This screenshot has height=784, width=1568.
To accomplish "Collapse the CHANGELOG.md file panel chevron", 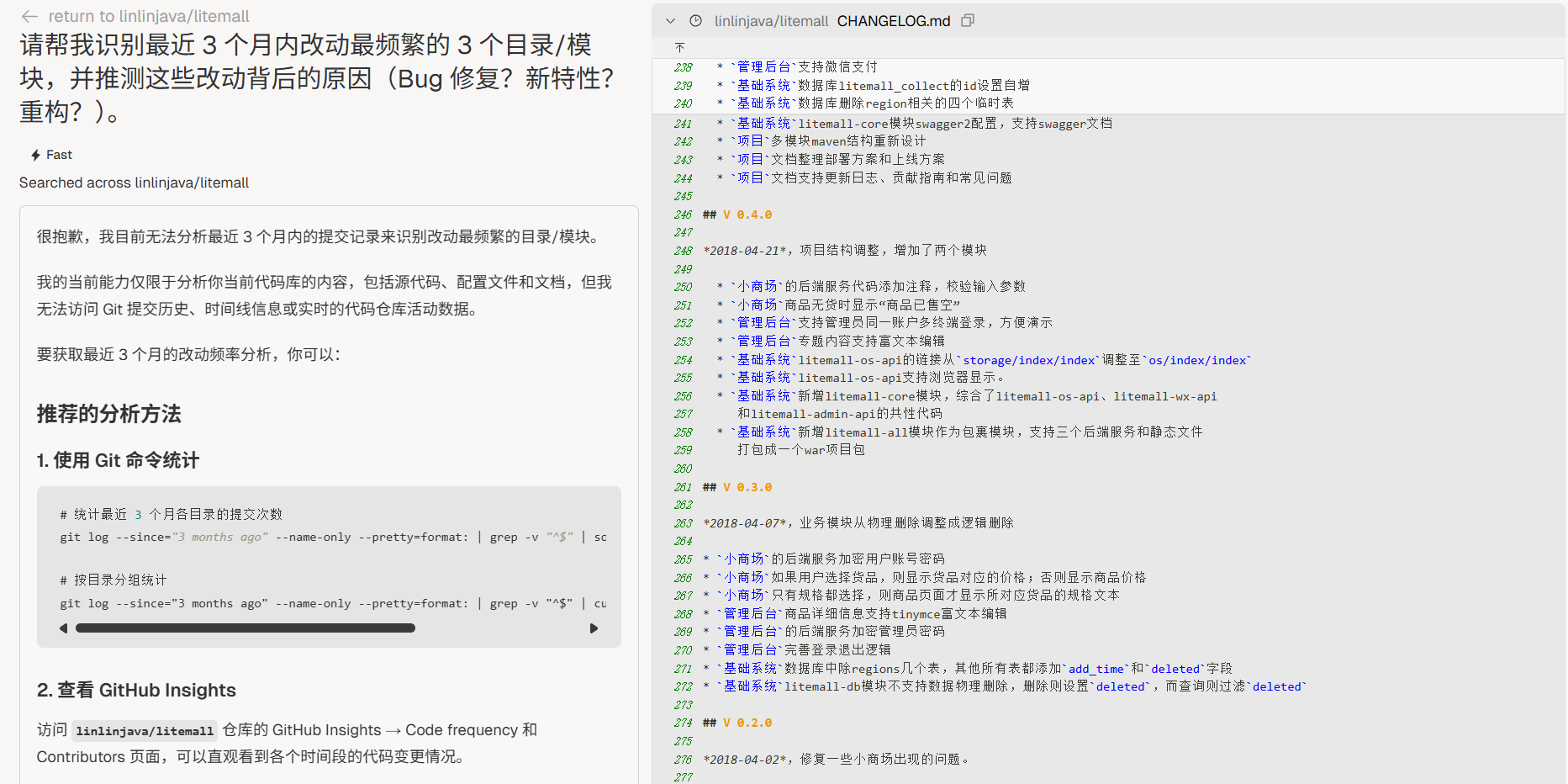I will [670, 21].
